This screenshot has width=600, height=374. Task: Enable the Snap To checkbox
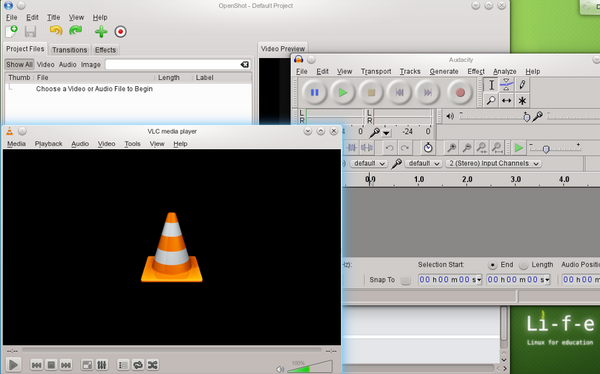(x=406, y=280)
